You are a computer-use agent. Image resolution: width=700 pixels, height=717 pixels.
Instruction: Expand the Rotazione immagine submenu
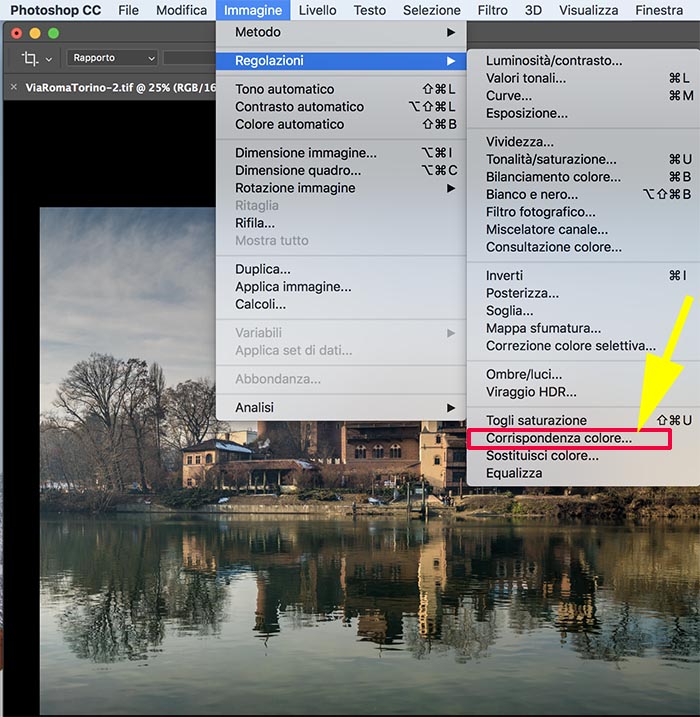pos(341,188)
